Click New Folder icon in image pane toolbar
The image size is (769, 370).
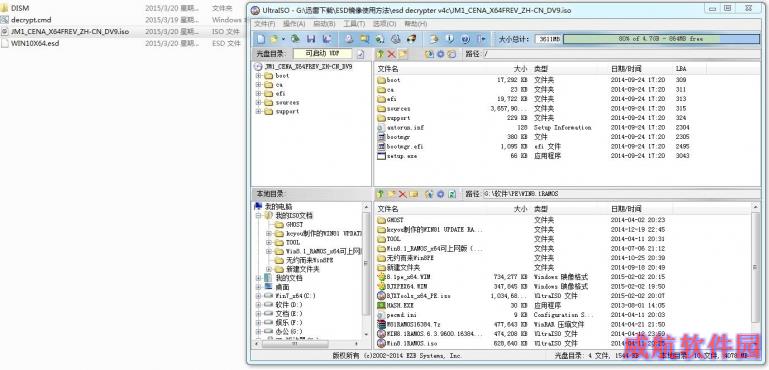pyautogui.click(x=403, y=54)
